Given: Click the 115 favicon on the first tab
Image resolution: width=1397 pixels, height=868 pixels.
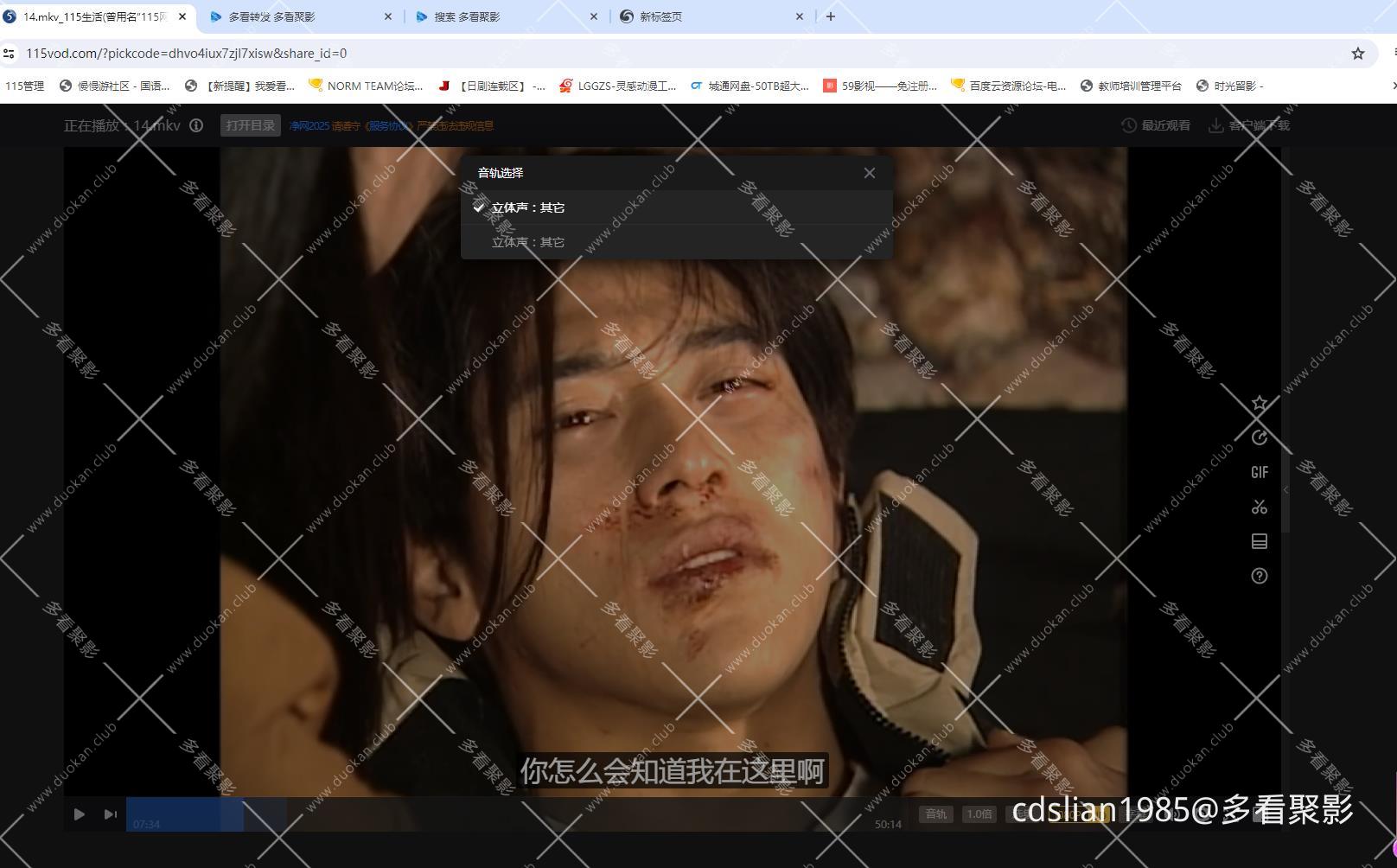Looking at the screenshot, I should [11, 16].
